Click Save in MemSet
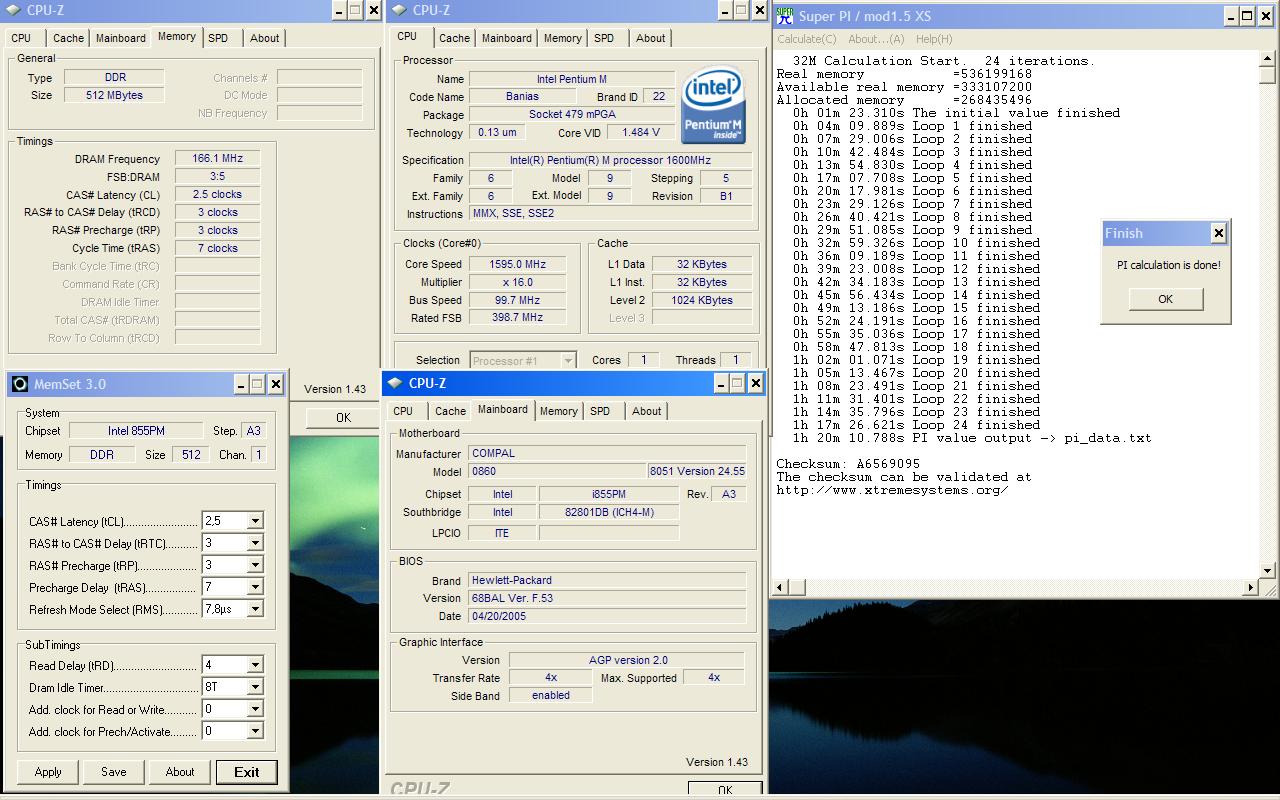 (114, 772)
